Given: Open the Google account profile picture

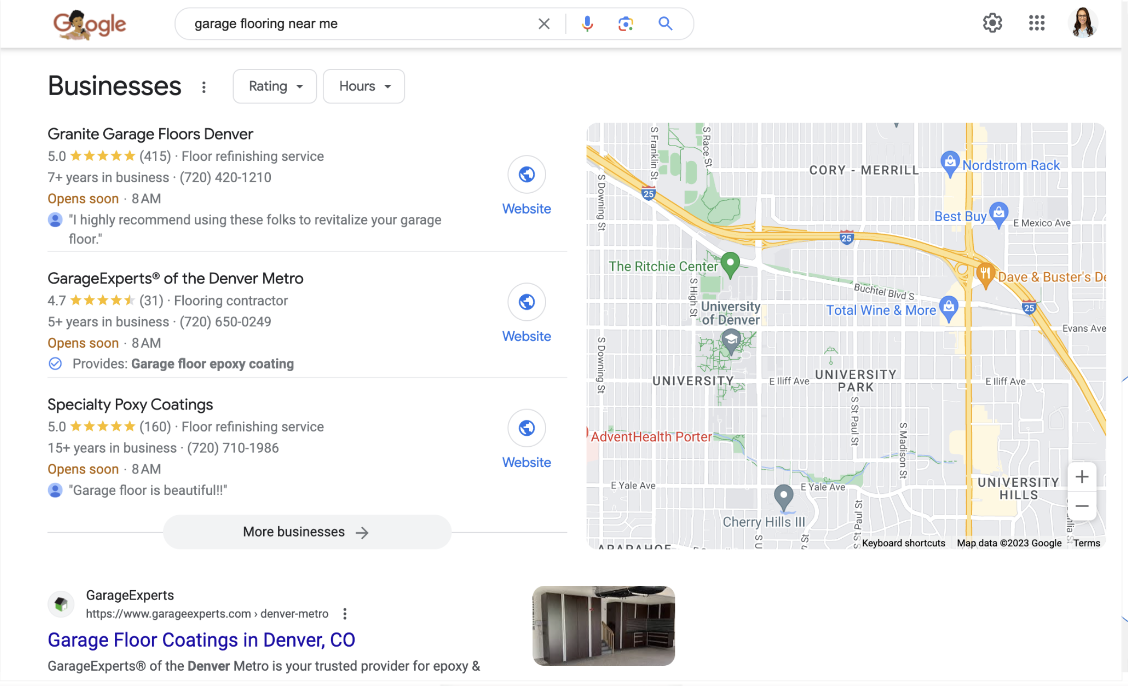Looking at the screenshot, I should (x=1083, y=23).
